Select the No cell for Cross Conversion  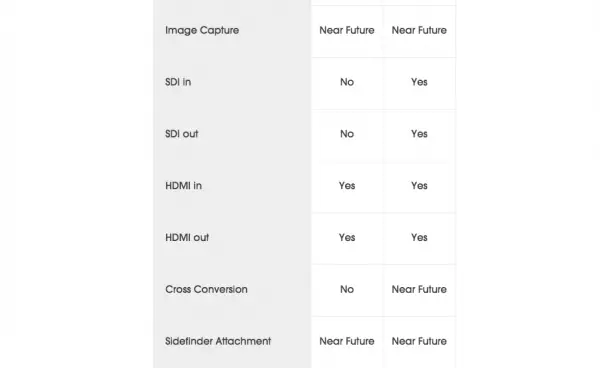(347, 289)
